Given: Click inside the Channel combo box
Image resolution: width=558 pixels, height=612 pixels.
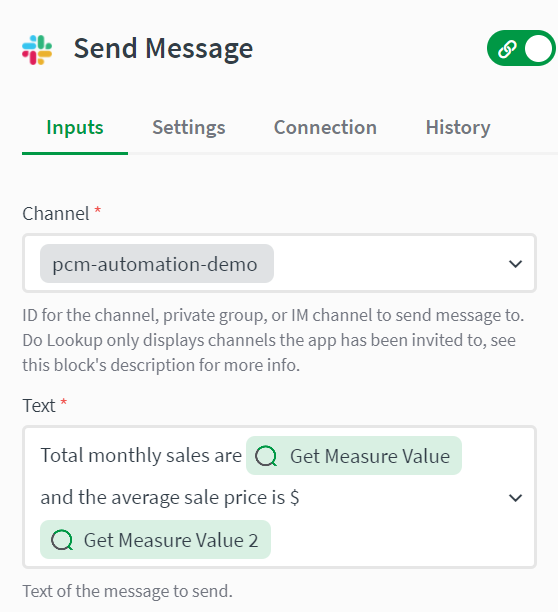Looking at the screenshot, I should 279,263.
